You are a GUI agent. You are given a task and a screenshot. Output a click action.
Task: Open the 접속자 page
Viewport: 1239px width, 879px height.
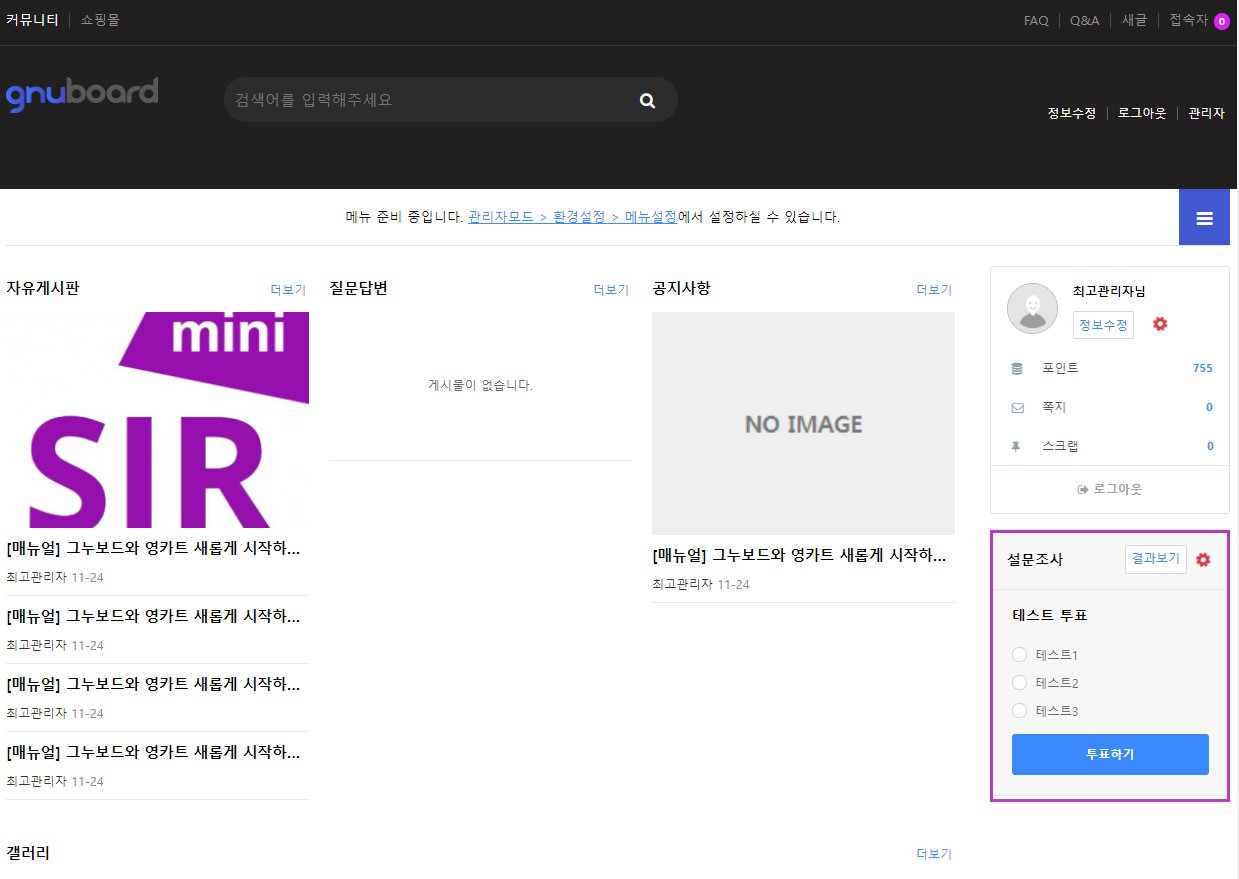coord(1188,20)
